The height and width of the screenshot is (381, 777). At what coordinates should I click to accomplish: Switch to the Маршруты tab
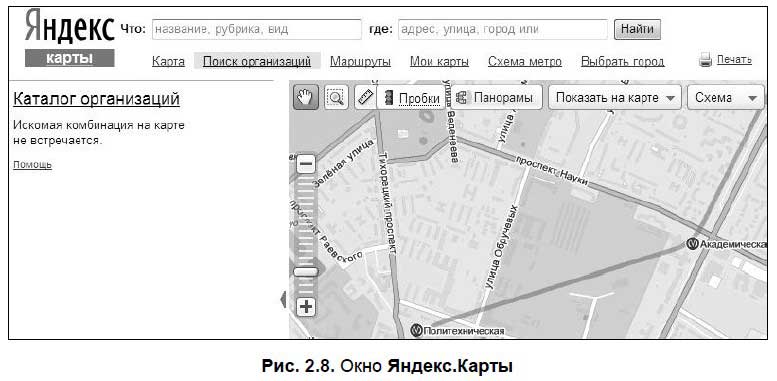pyautogui.click(x=360, y=61)
